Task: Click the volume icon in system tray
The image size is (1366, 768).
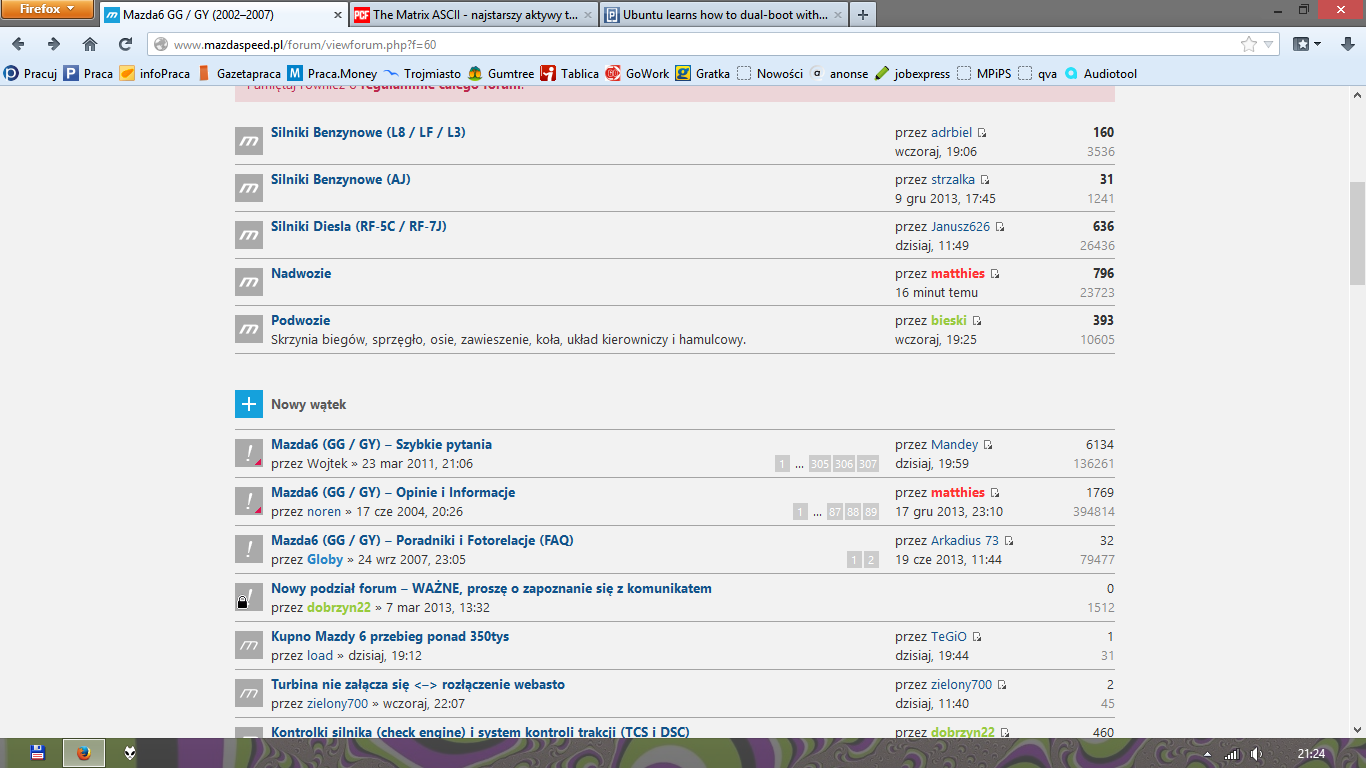Action: 1256,753
